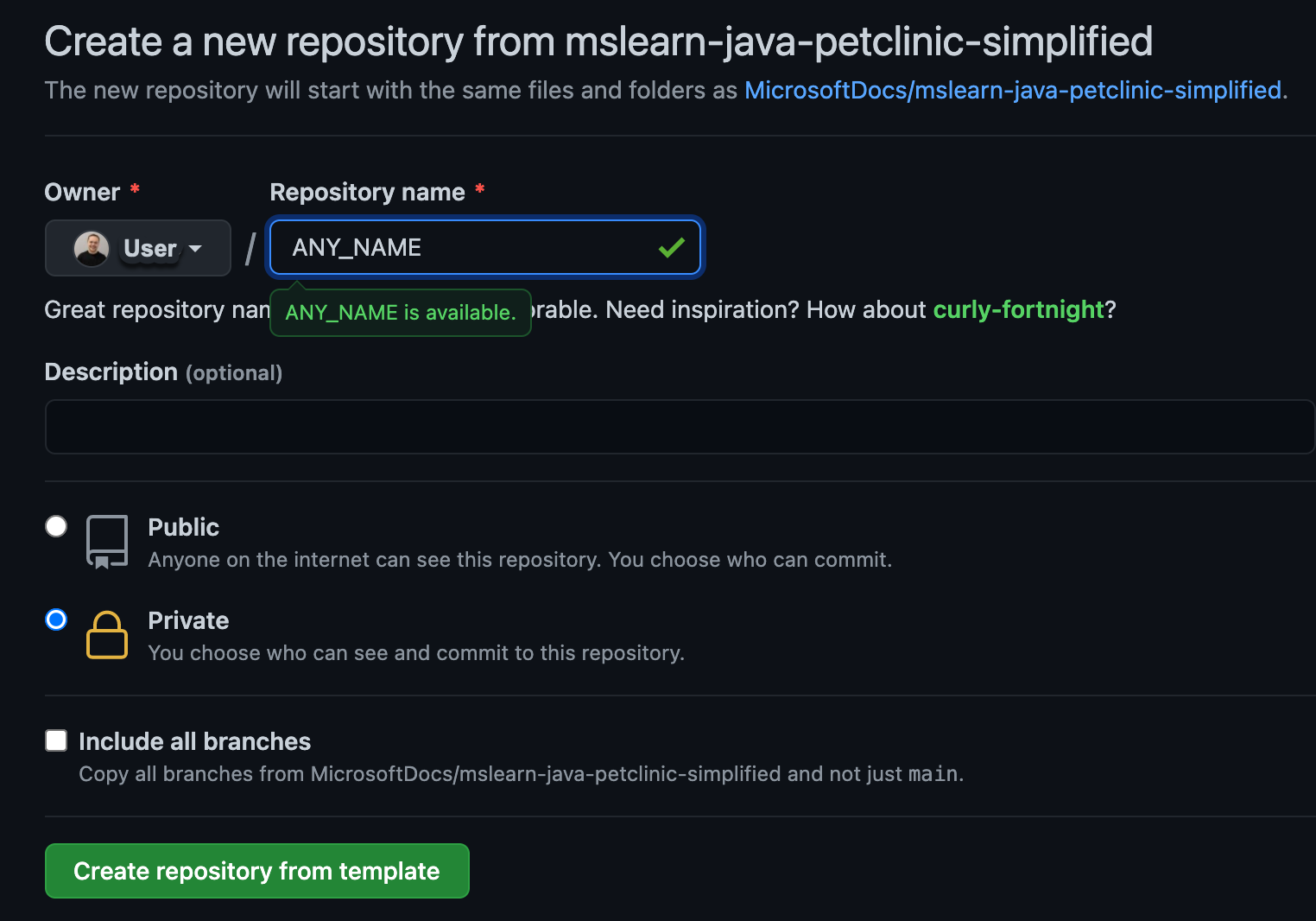Image resolution: width=1316 pixels, height=921 pixels.
Task: Click the Public option label text
Action: tap(183, 527)
